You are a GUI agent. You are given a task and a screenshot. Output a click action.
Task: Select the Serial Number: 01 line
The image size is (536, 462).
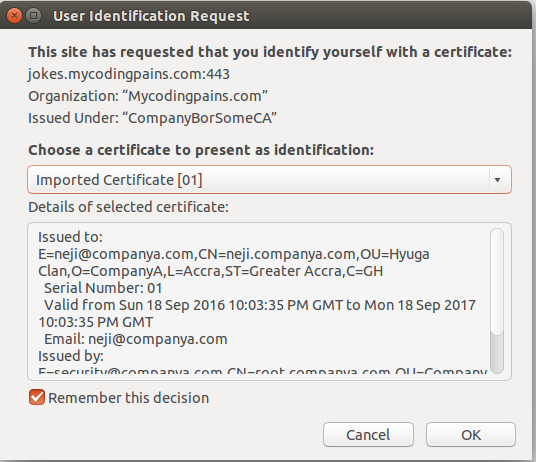tap(103, 288)
